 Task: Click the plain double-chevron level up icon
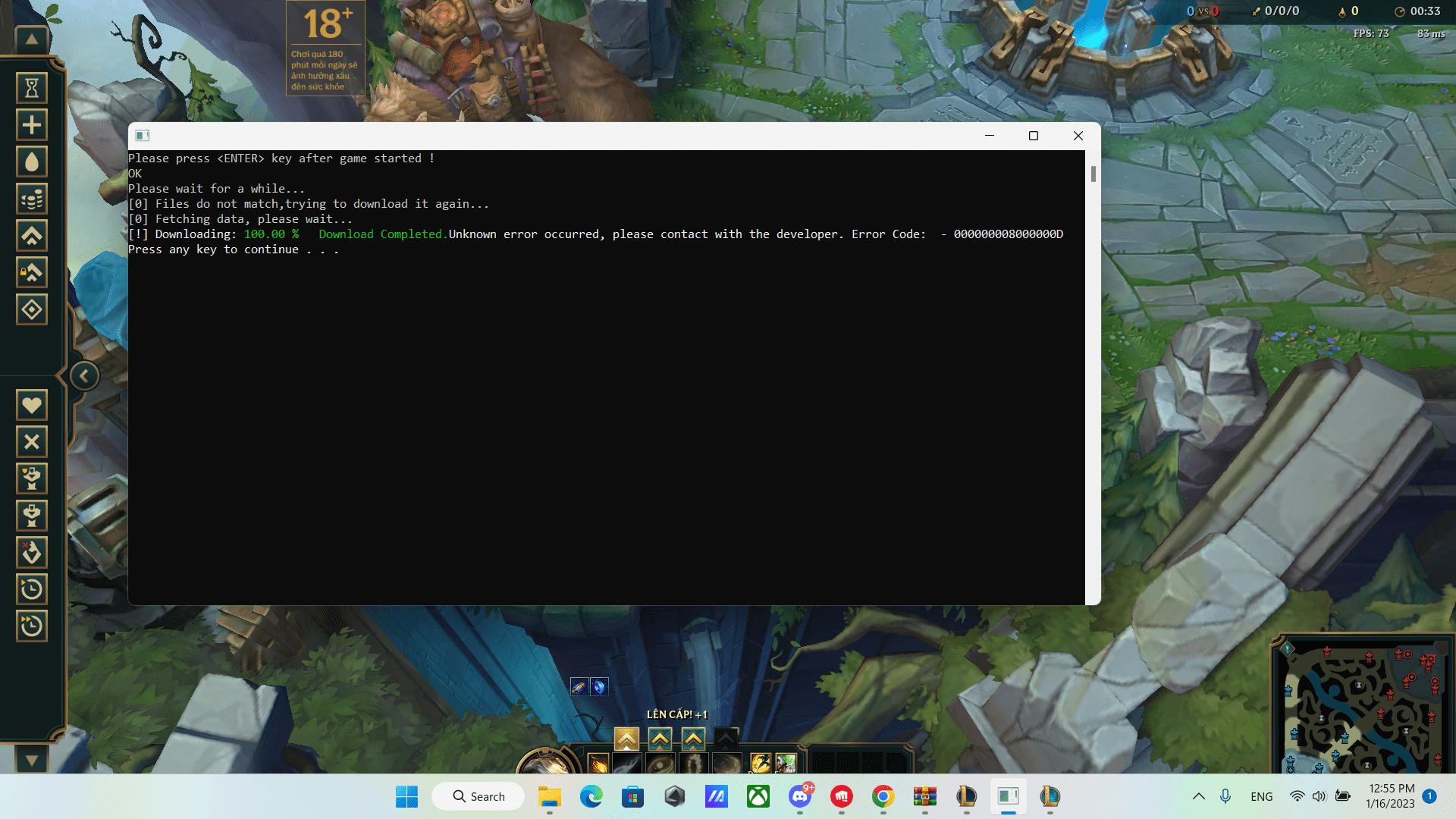click(x=32, y=236)
